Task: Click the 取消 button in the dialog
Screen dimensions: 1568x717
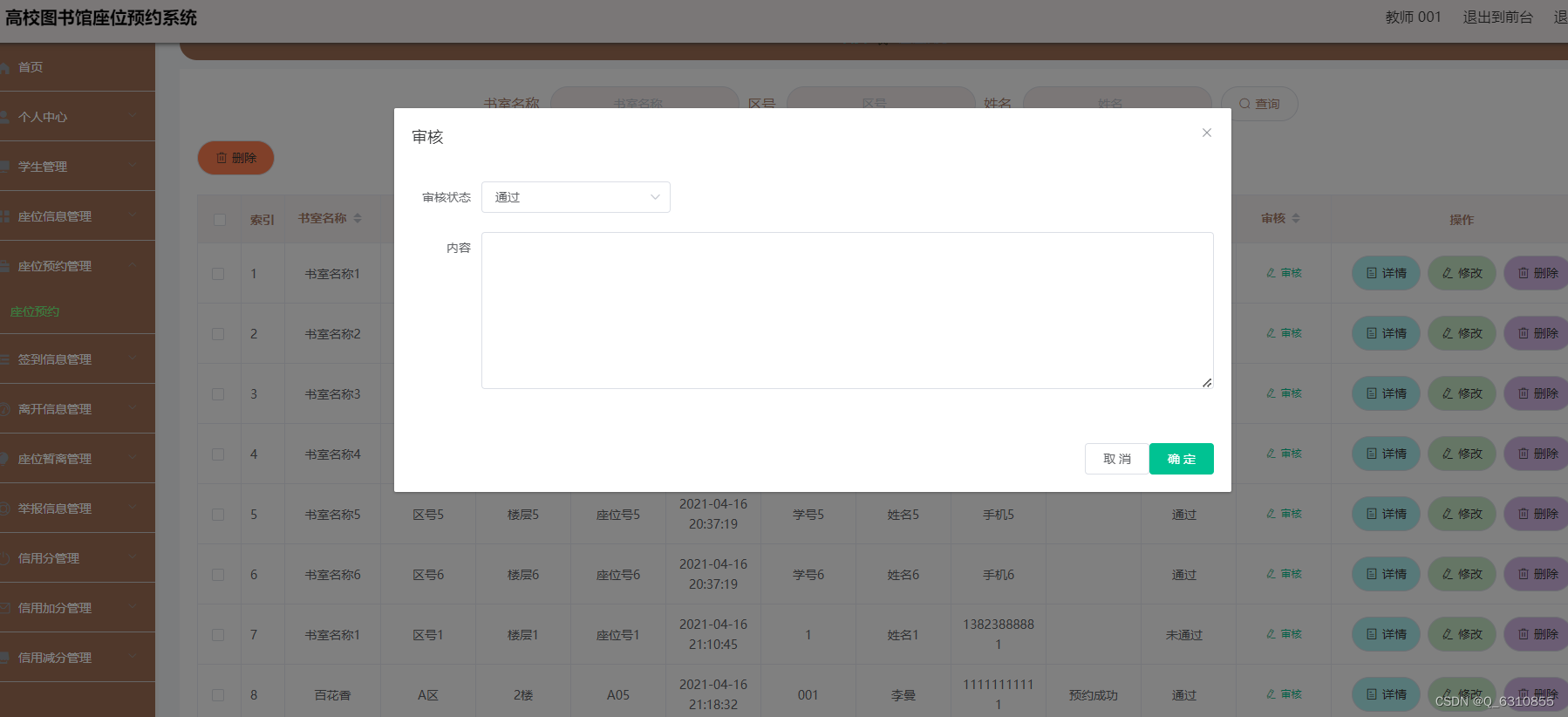Action: coord(1116,459)
